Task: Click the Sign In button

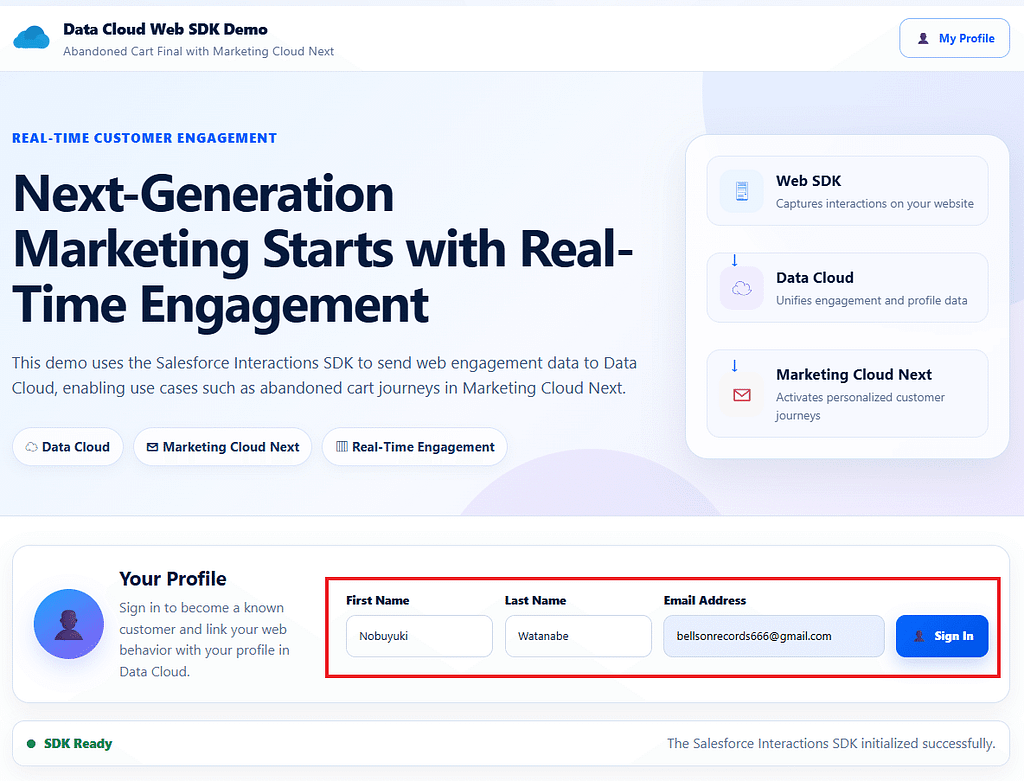Action: pos(942,636)
